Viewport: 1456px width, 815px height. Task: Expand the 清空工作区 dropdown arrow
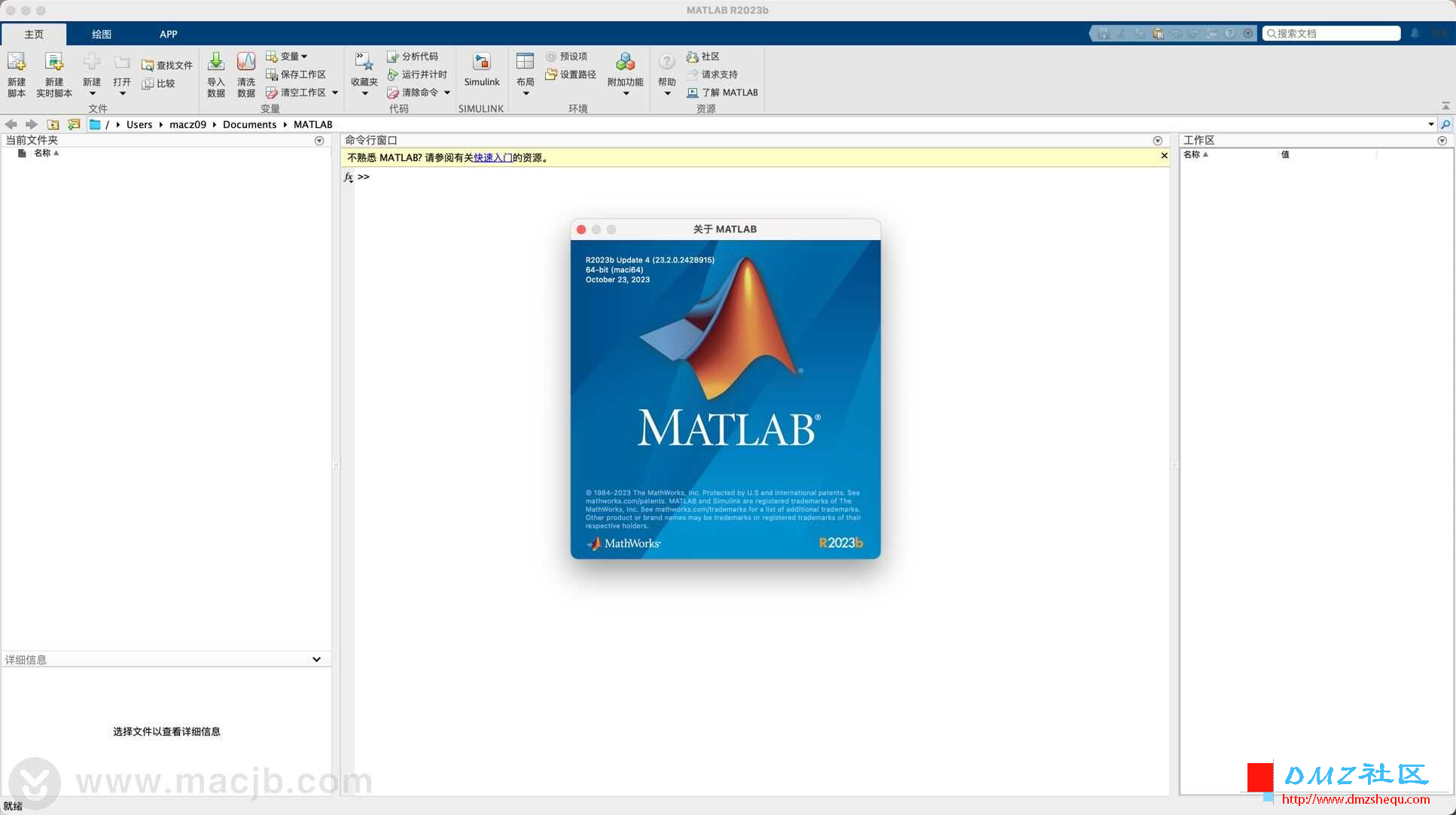point(335,93)
